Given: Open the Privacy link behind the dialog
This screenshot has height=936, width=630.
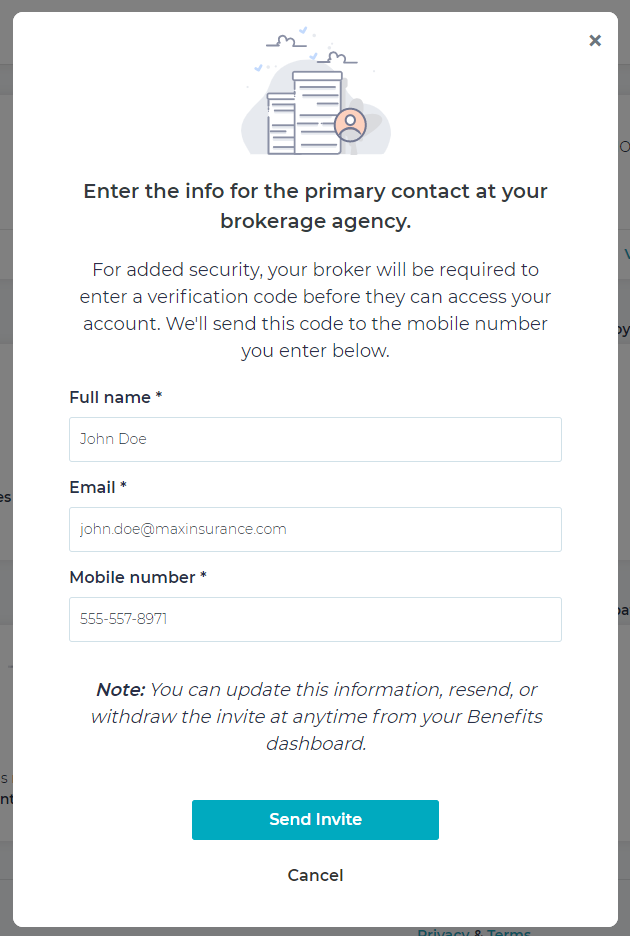Looking at the screenshot, I should 443,932.
